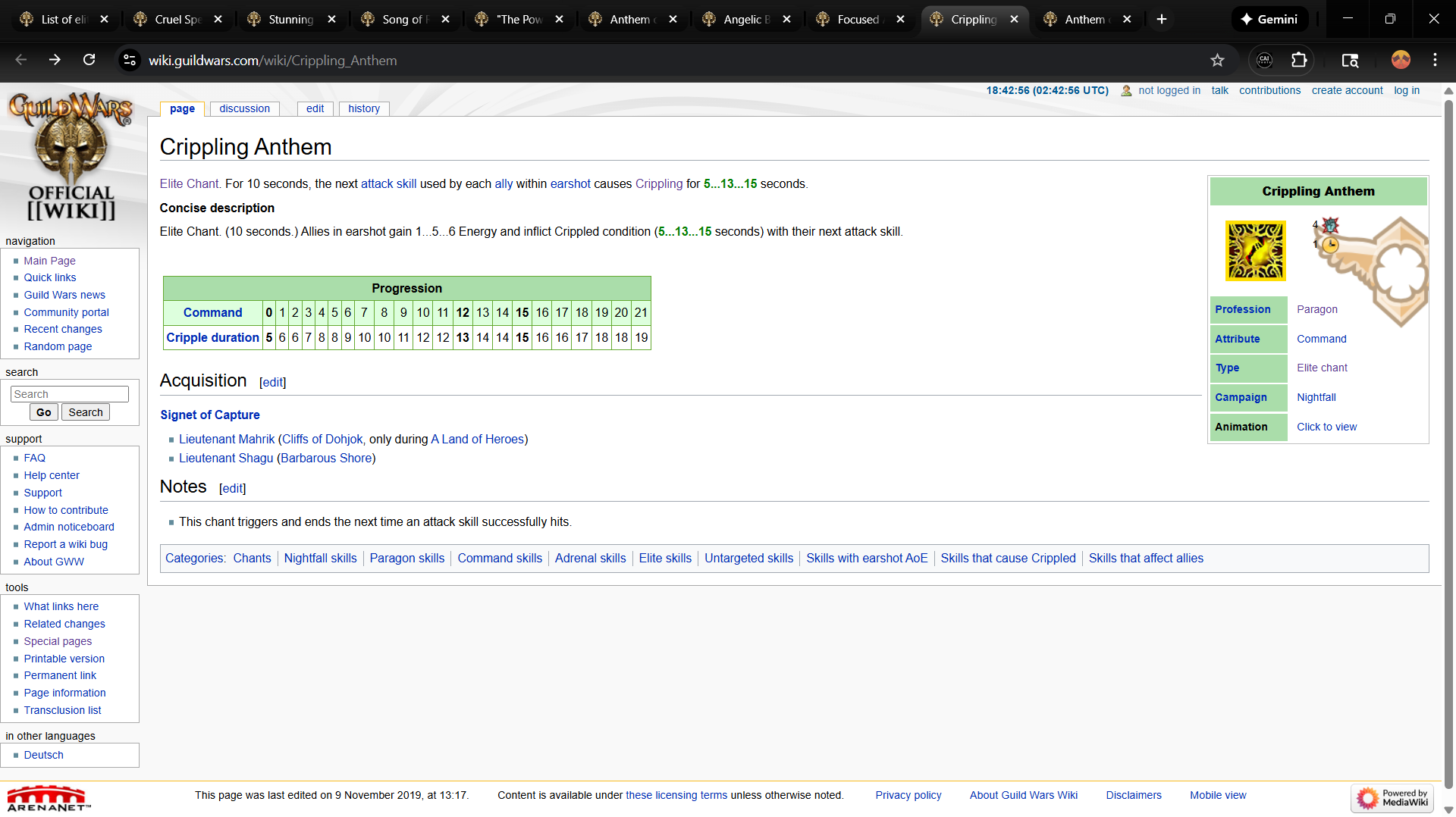Click the browser forward arrow
This screenshot has height=817, width=1456.
55,60
